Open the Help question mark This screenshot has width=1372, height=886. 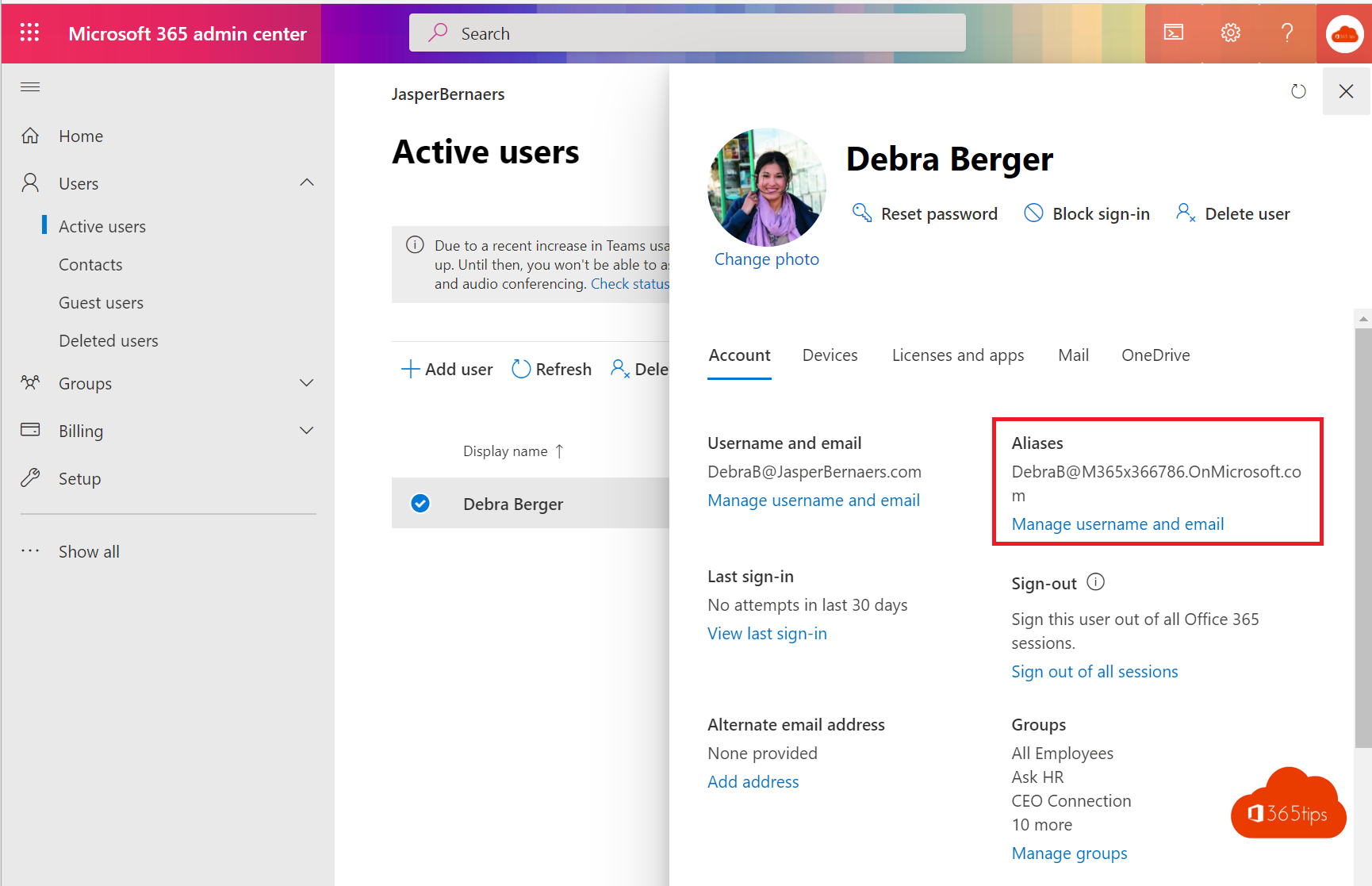[1287, 33]
